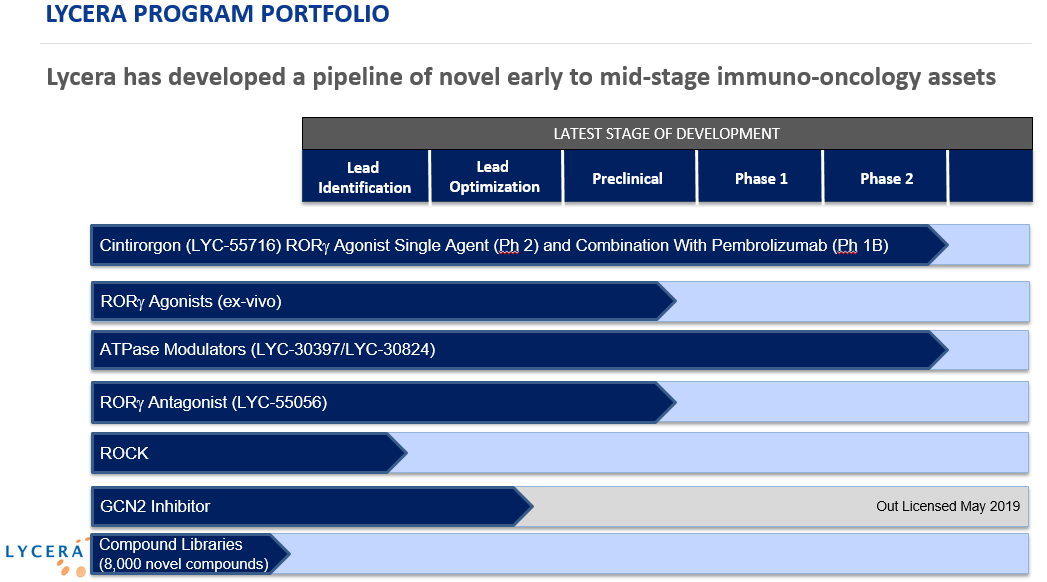This screenshot has width=1047, height=582.
Task: Click the Latest Stage of Development banner
Action: click(667, 133)
